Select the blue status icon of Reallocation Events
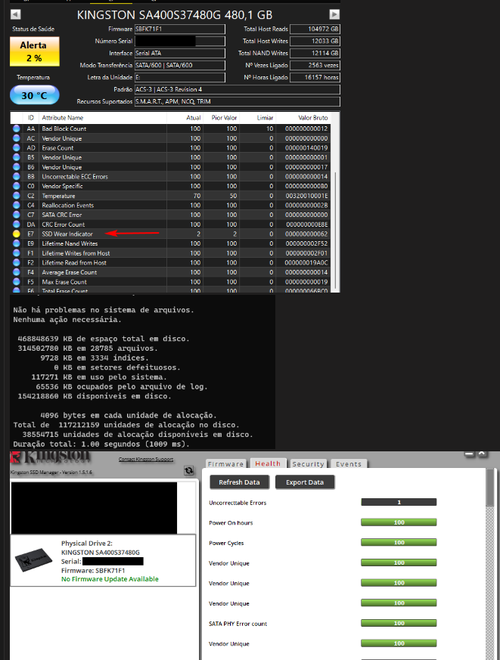 pos(16,205)
